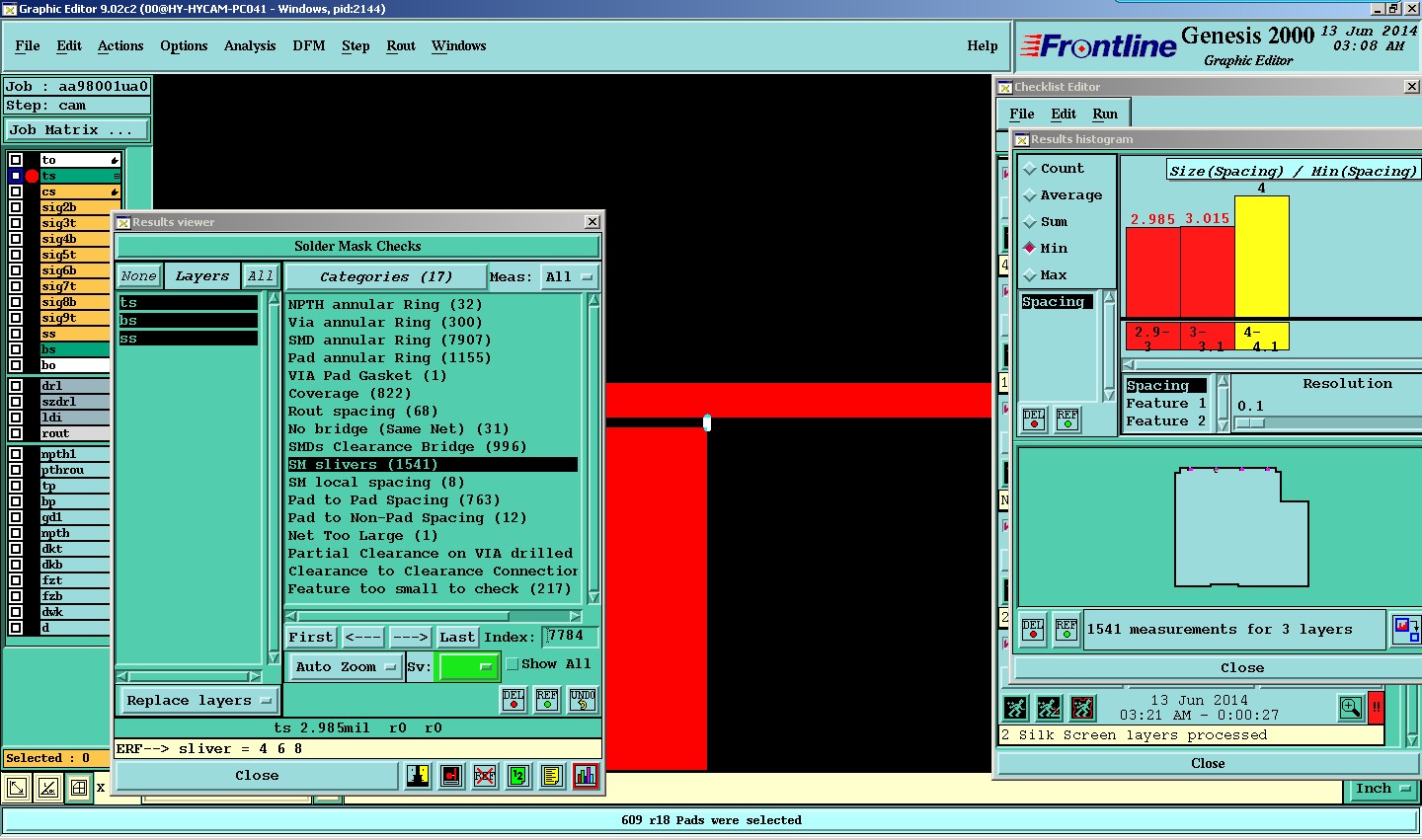Enable the Show All checkbox
The height and width of the screenshot is (840, 1422).
513,664
